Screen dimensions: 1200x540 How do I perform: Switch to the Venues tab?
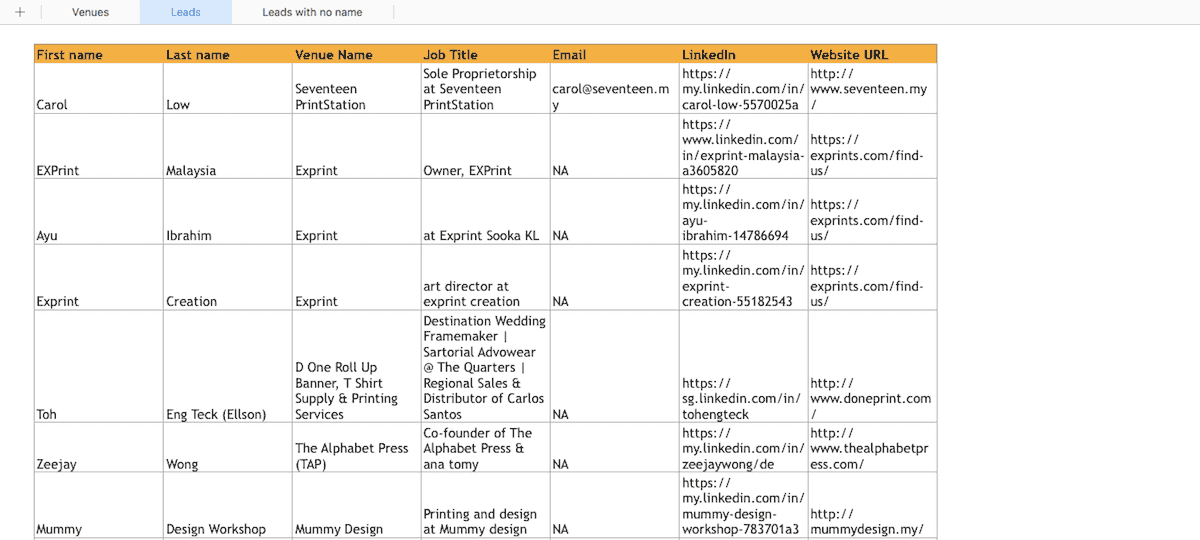tap(90, 12)
